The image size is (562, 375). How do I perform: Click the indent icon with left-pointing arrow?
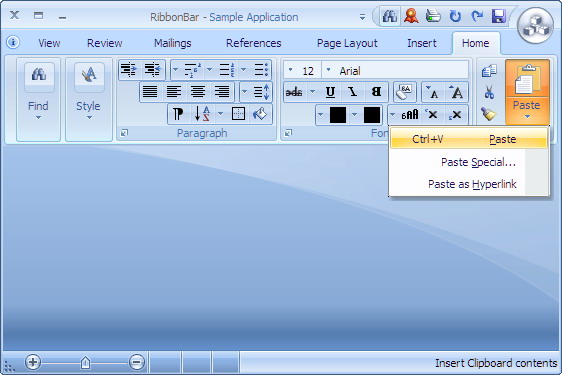pos(153,70)
